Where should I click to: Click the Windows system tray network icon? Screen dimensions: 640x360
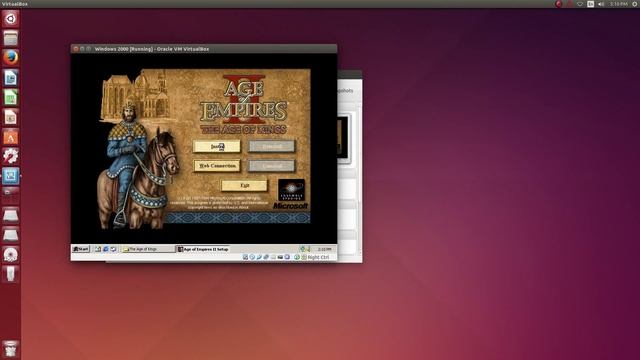[x=302, y=249]
